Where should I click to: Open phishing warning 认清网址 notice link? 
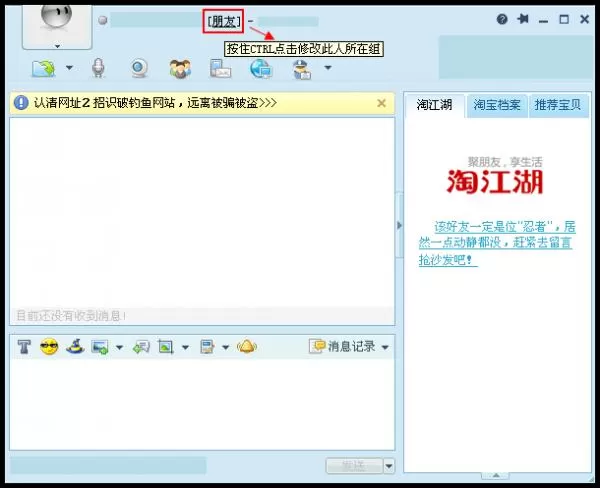[x=155, y=103]
